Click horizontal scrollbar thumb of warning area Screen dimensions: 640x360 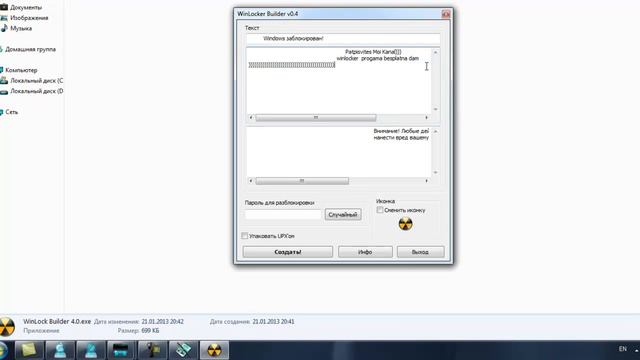click(x=302, y=181)
